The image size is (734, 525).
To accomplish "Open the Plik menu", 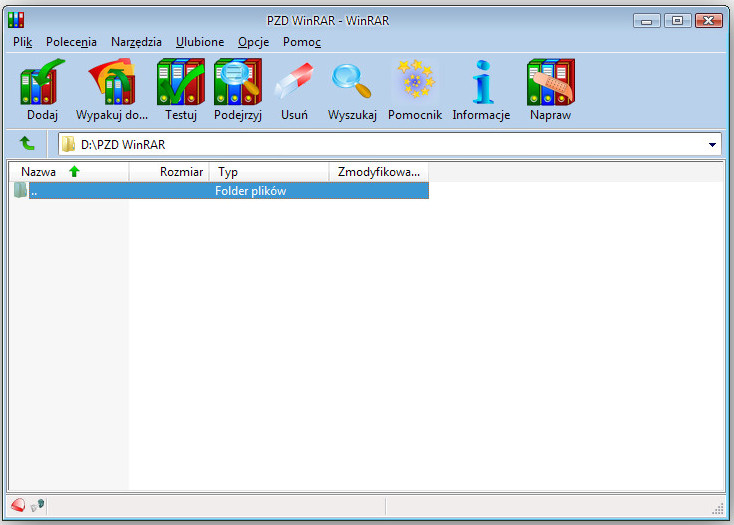I will (x=22, y=42).
